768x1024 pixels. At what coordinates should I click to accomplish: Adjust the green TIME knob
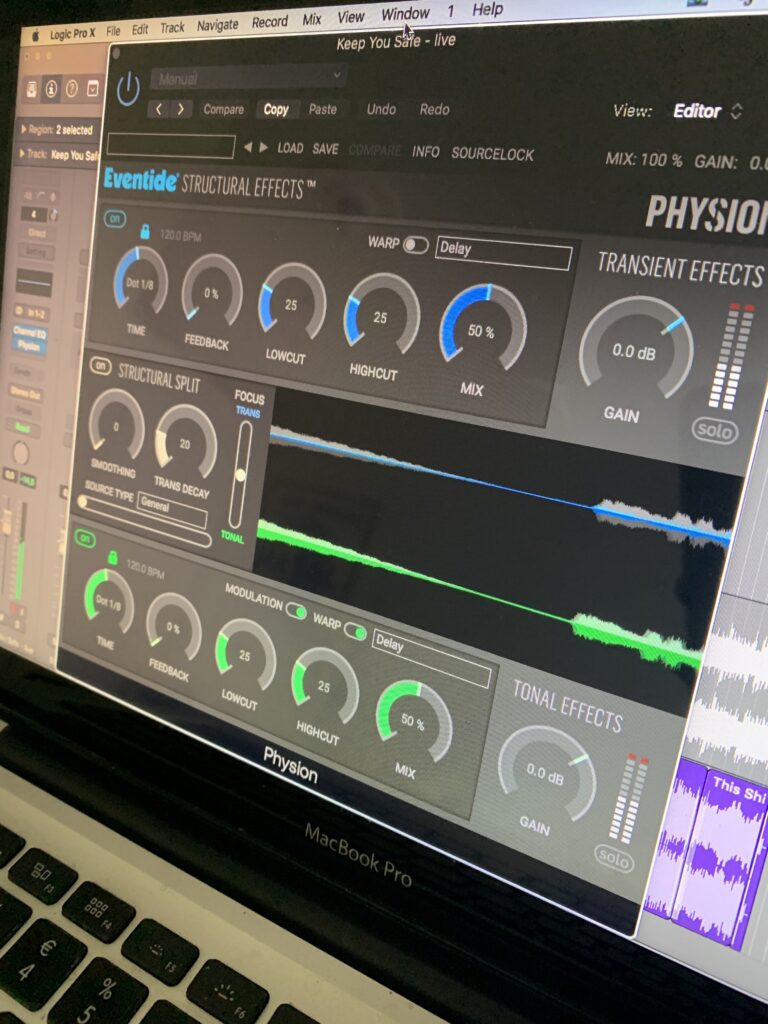click(x=108, y=602)
